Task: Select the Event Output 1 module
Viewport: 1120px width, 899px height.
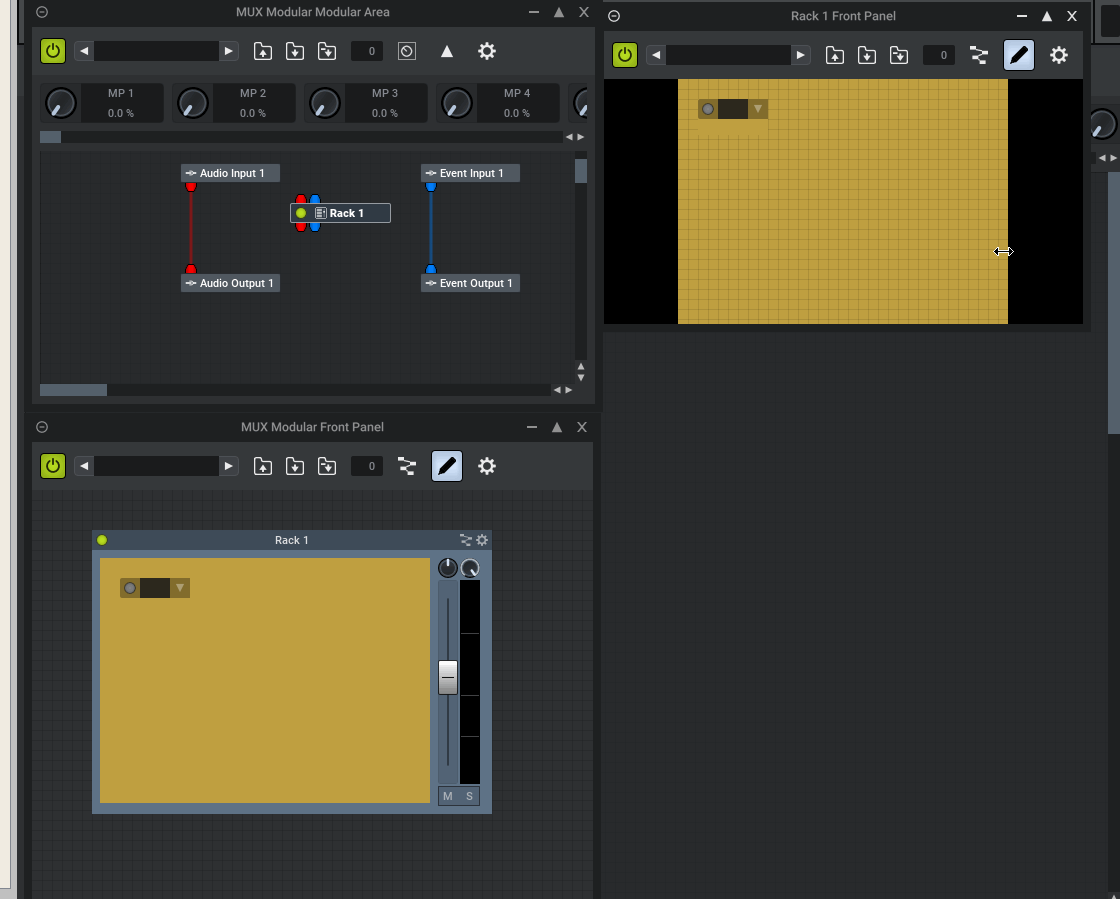Action: pyautogui.click(x=471, y=283)
